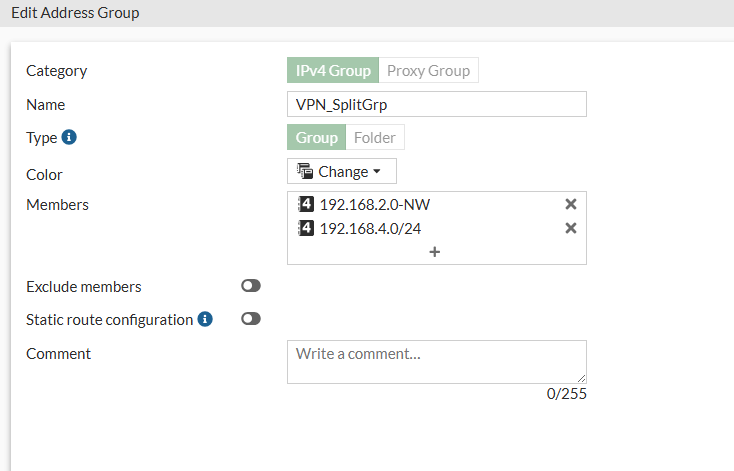Open the Change color dropdown
734x471 pixels.
[342, 171]
